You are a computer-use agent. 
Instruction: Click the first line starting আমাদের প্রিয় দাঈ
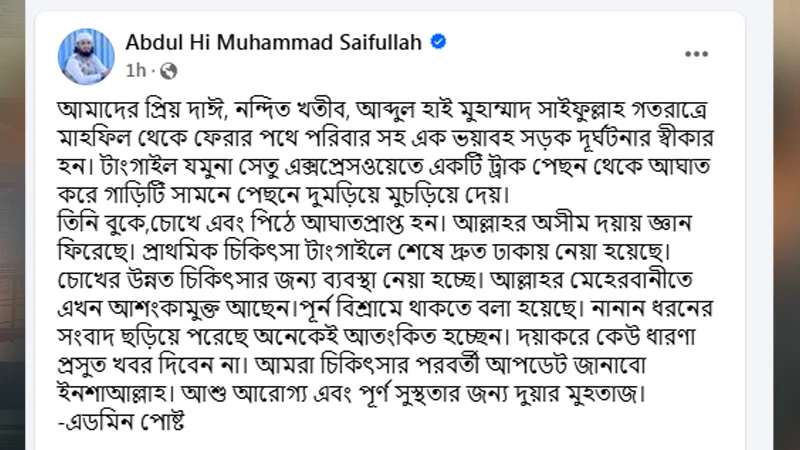click(383, 110)
